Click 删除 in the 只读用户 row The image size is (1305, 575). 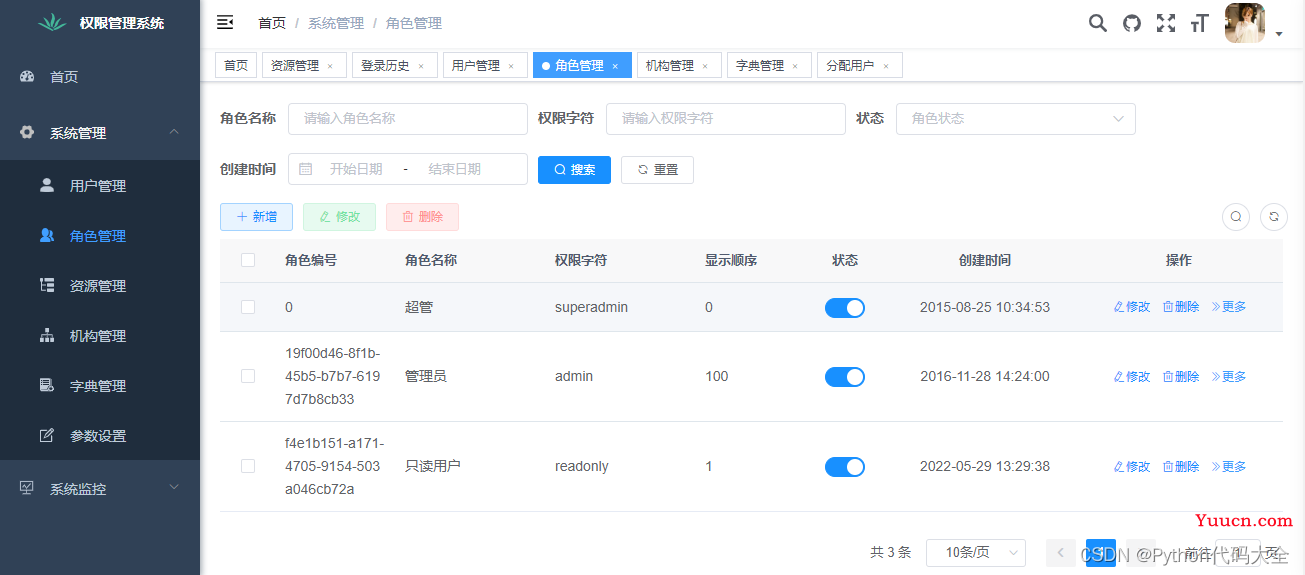(x=1181, y=466)
